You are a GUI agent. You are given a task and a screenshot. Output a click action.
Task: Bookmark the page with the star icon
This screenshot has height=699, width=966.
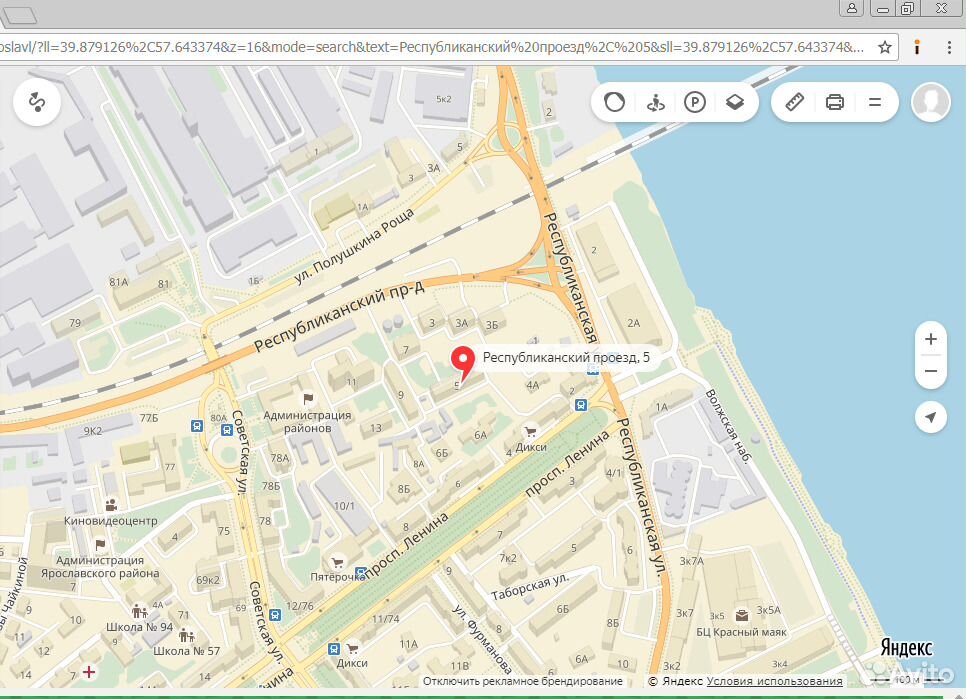[884, 47]
